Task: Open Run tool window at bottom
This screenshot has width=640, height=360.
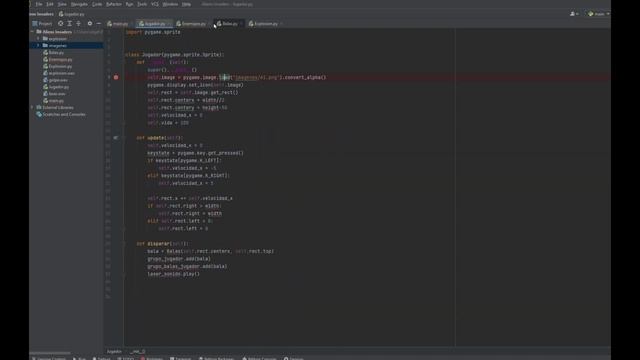Action: point(80,358)
